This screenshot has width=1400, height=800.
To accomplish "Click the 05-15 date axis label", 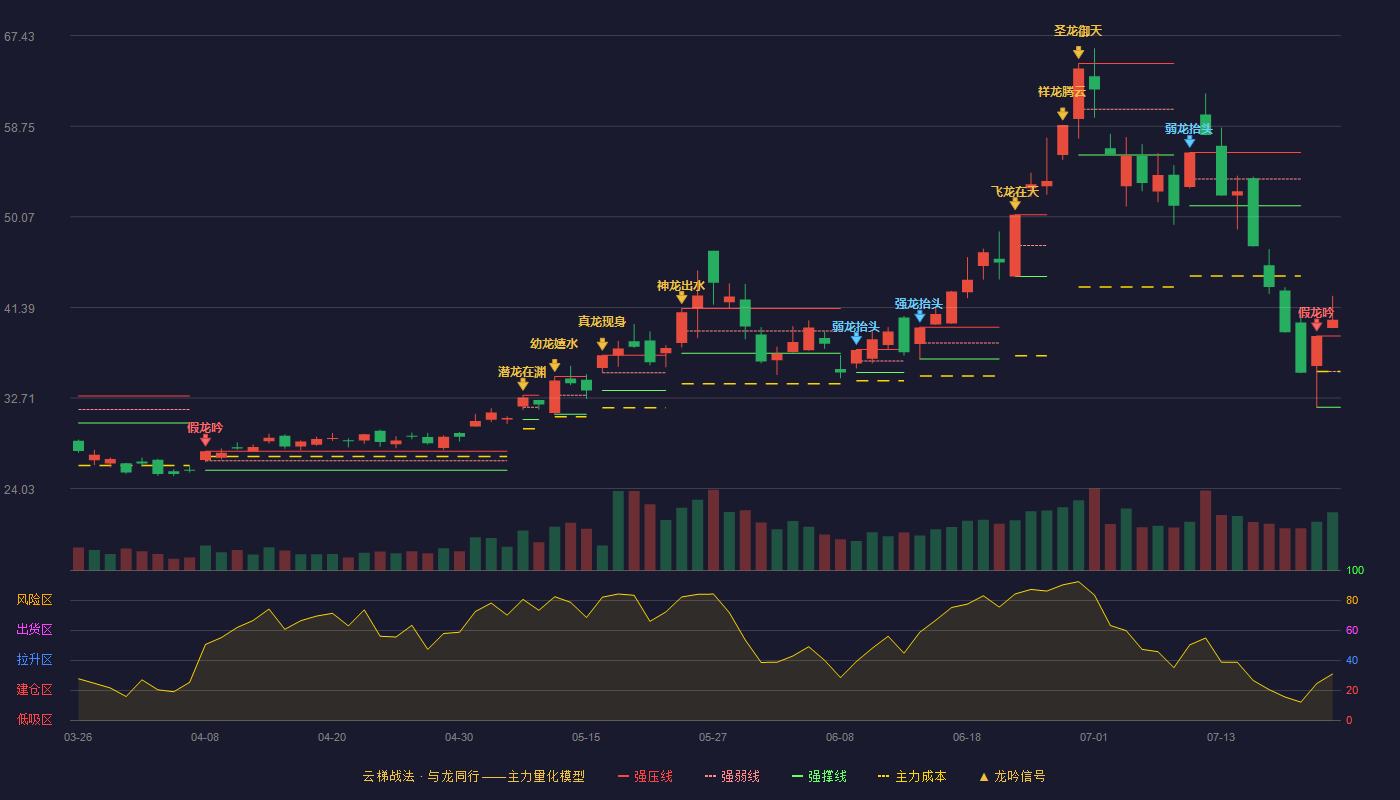I will [x=586, y=737].
